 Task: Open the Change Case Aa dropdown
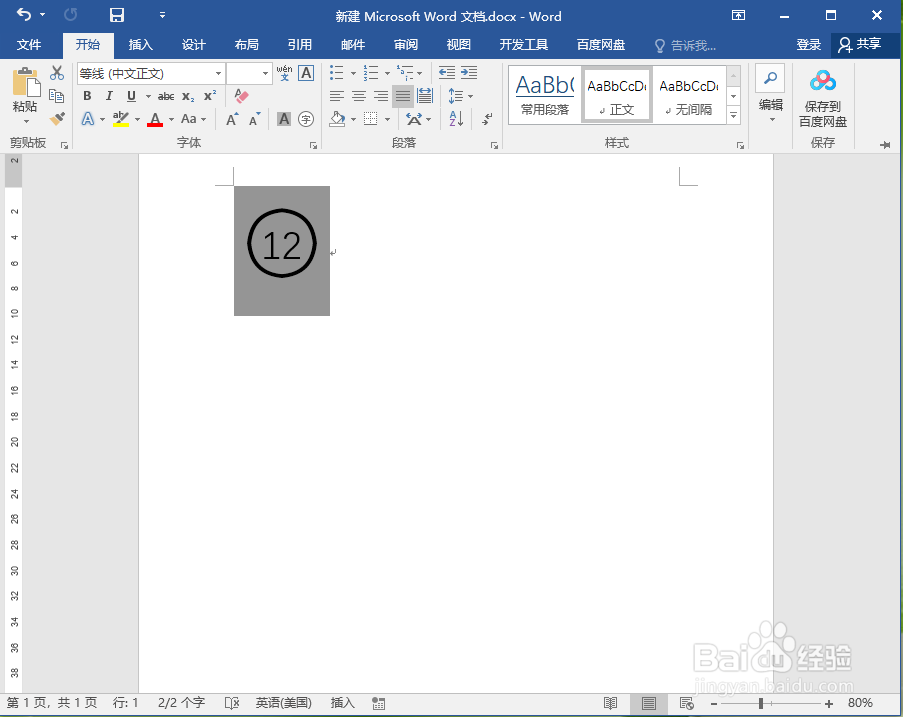pos(194,119)
